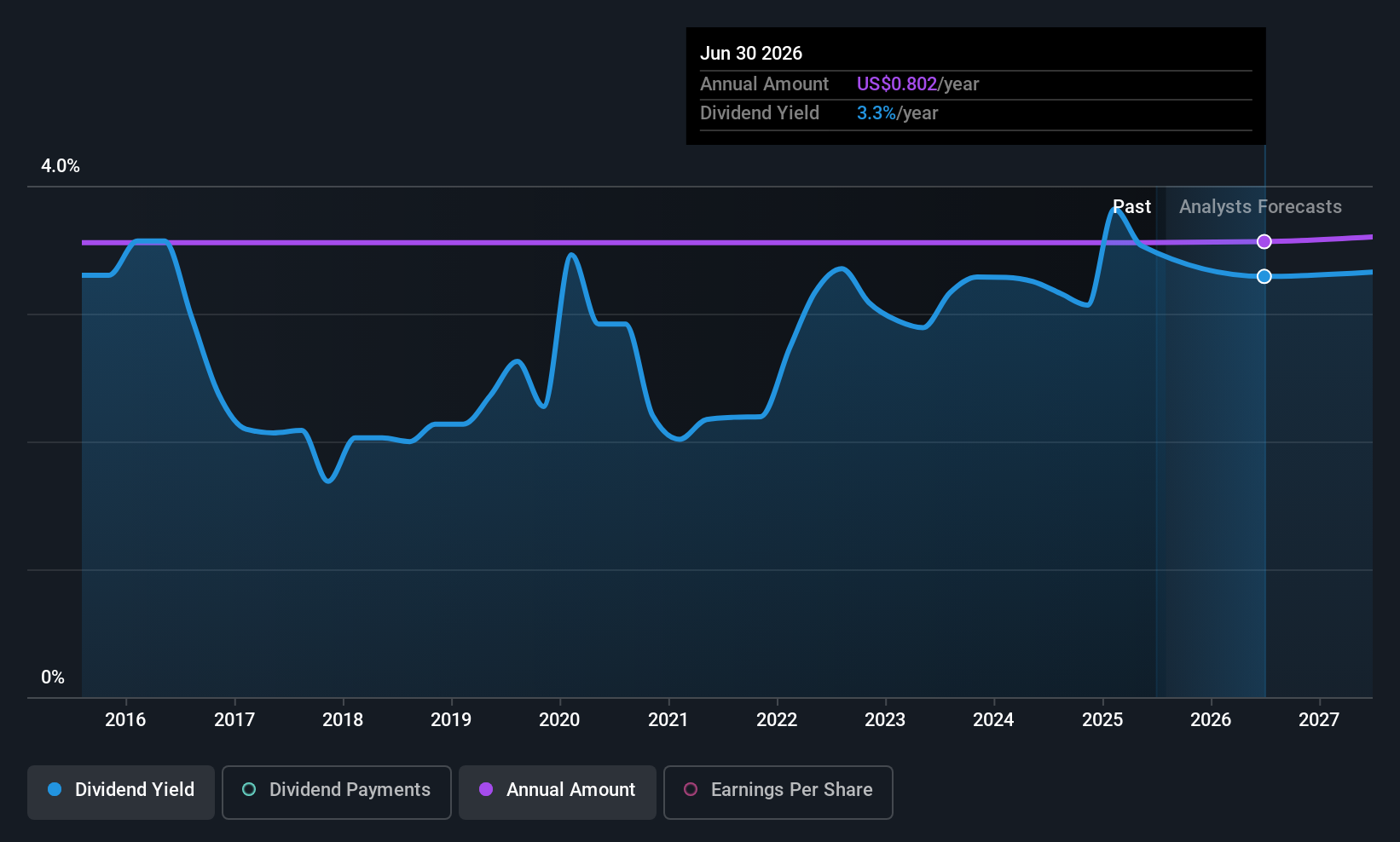The height and width of the screenshot is (842, 1400).
Task: Select the Past section label
Action: [1132, 206]
